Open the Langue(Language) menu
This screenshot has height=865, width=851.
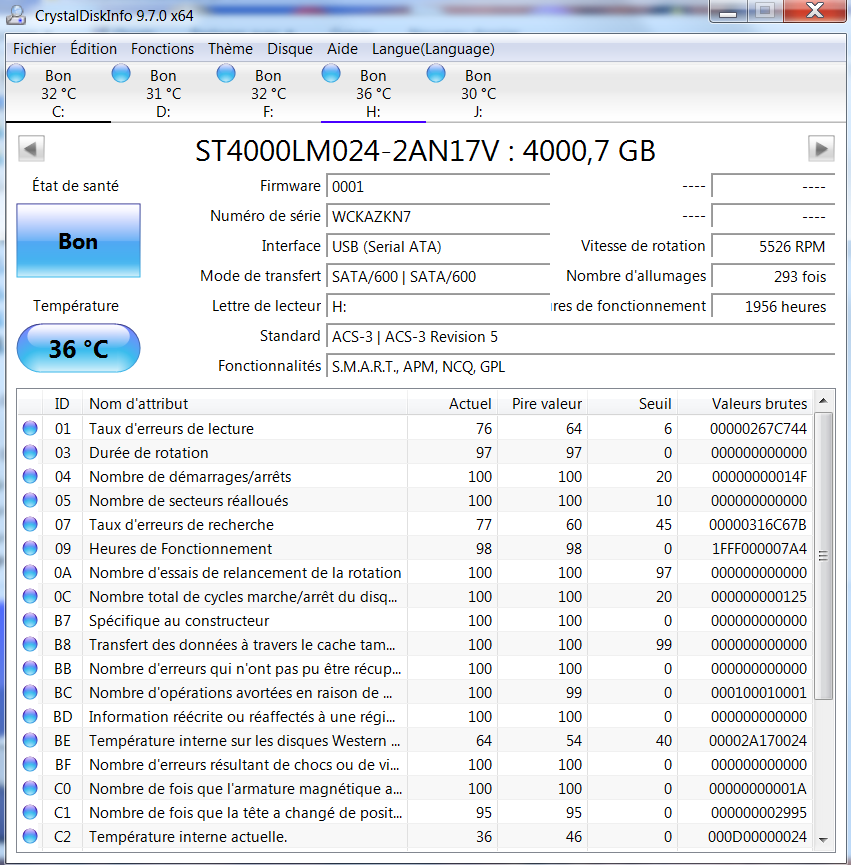(433, 49)
